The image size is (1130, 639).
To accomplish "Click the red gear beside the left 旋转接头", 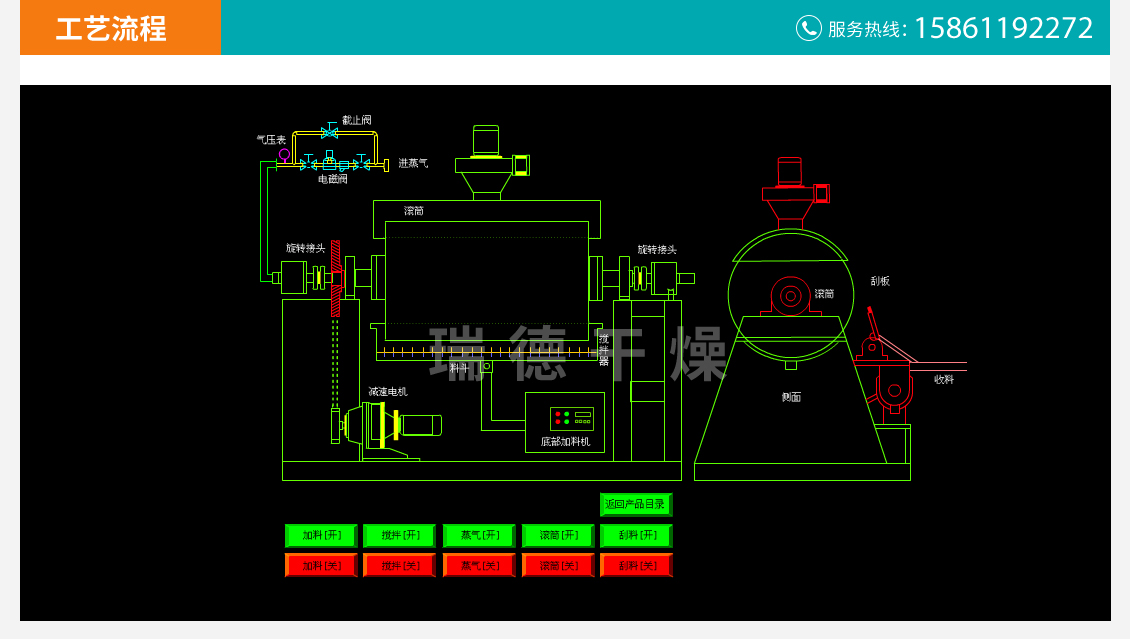I will [x=336, y=278].
